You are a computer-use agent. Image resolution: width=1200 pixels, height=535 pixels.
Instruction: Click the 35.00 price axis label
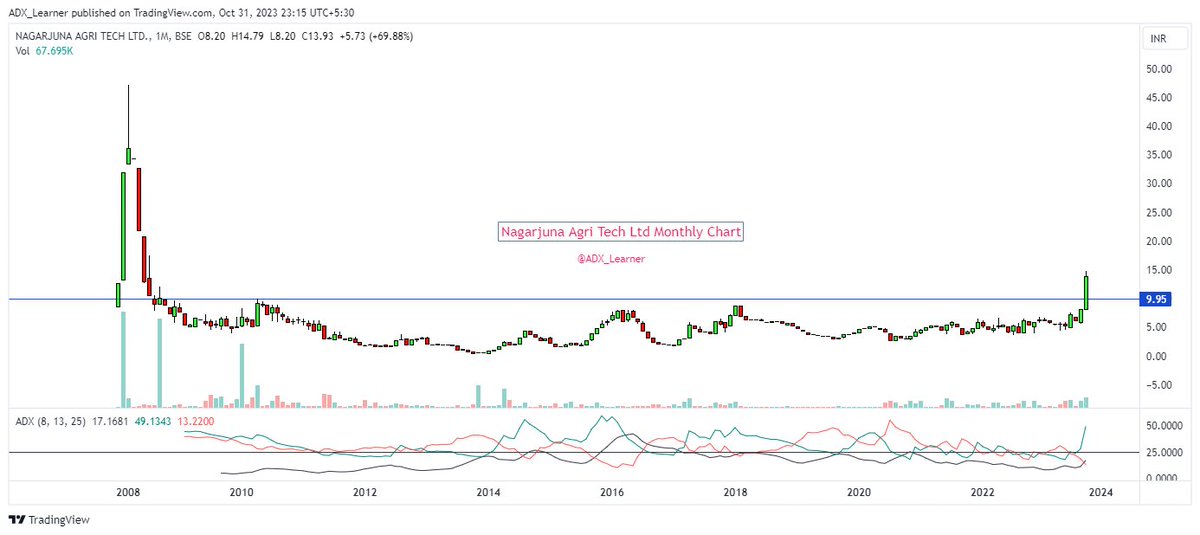tap(1159, 155)
